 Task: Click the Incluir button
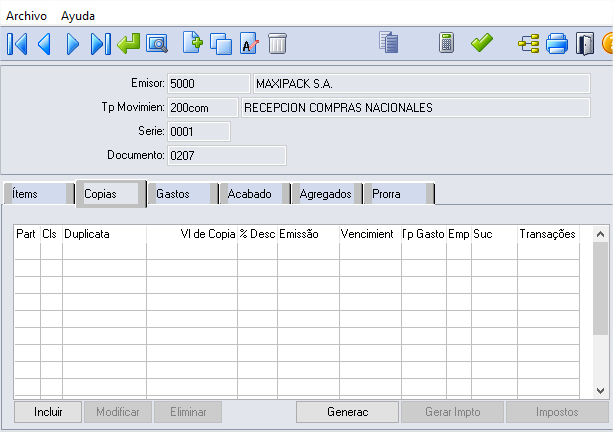coord(48,412)
